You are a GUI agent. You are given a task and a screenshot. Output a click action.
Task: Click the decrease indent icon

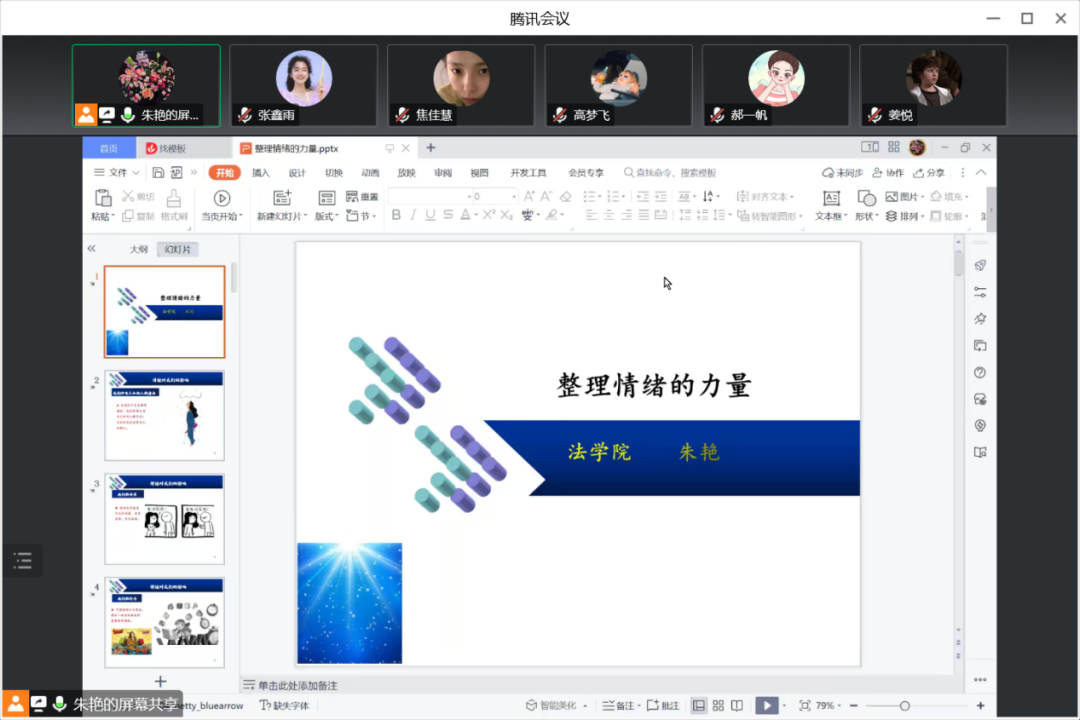[643, 196]
